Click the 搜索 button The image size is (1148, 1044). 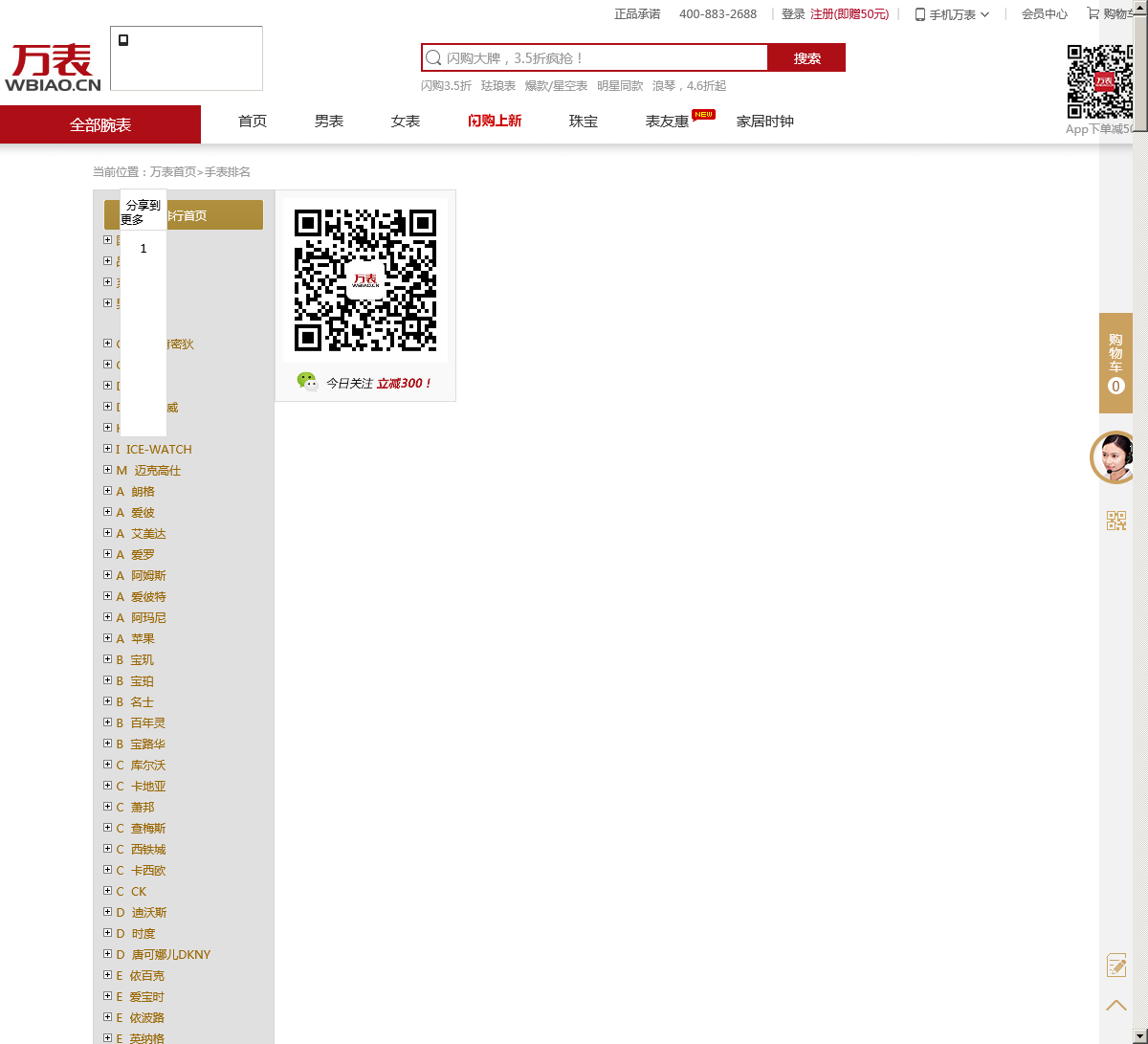[x=806, y=57]
